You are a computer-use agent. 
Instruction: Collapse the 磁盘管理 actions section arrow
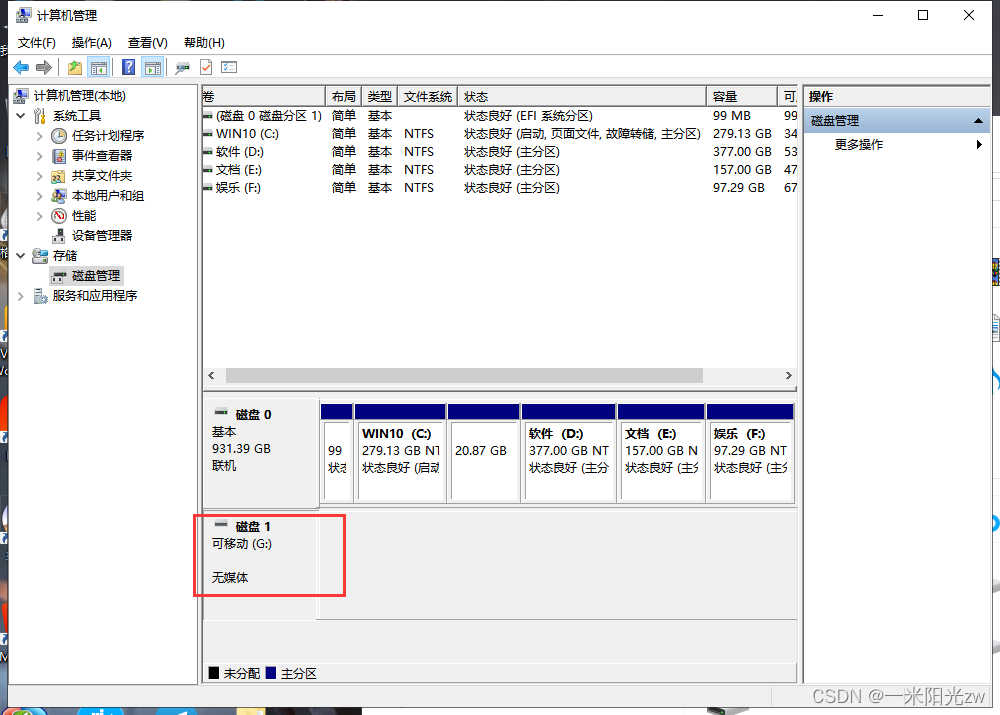[x=978, y=121]
